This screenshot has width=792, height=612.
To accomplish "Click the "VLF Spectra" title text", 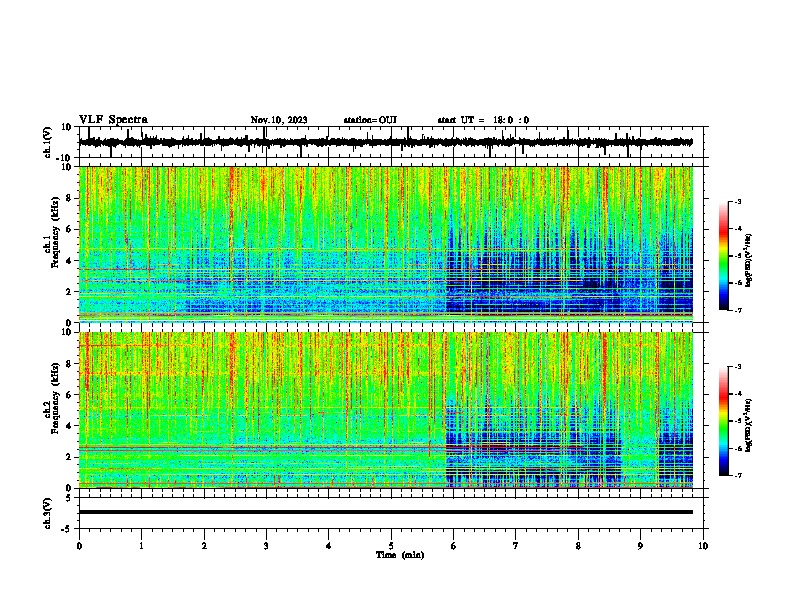I will pos(113,120).
